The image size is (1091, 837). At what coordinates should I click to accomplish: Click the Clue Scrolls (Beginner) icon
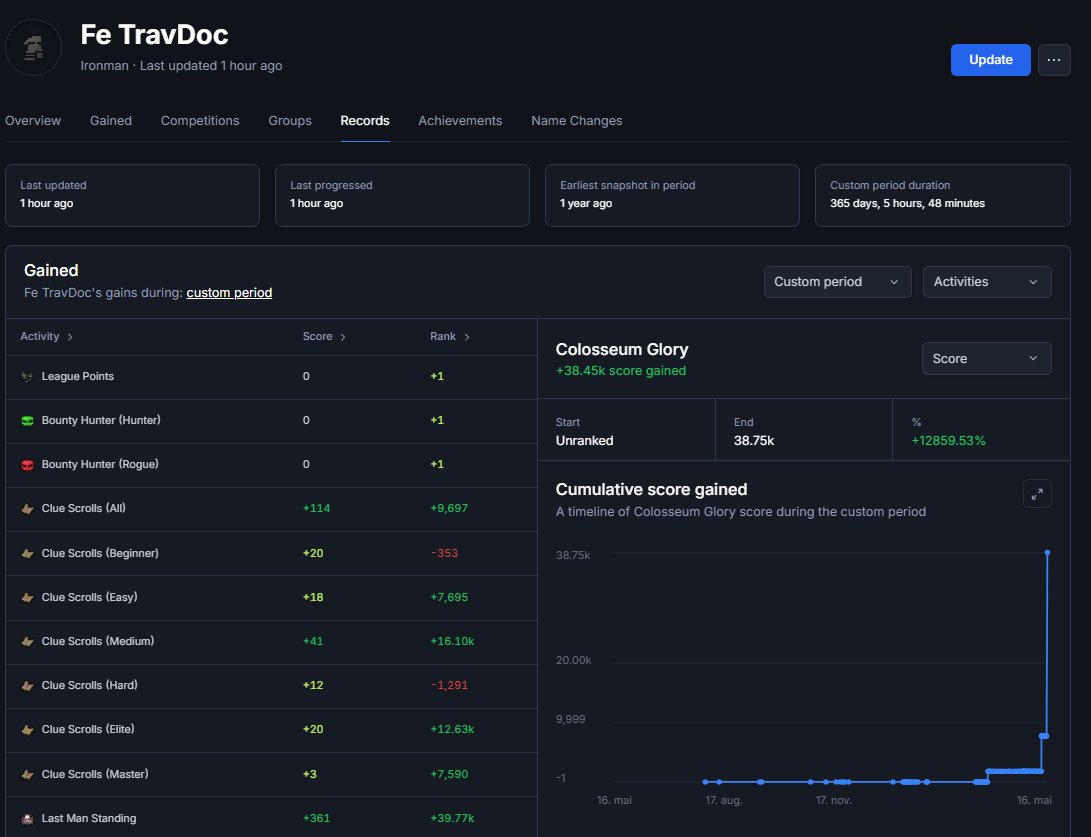(x=27, y=553)
